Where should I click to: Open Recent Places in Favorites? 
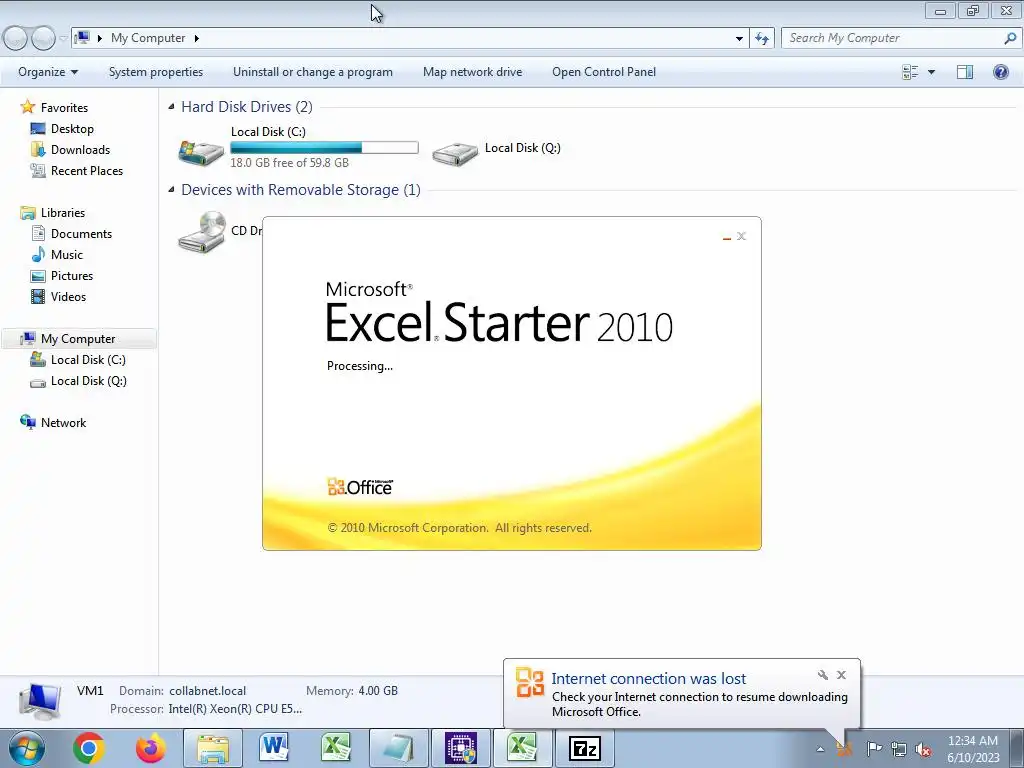(x=86, y=170)
